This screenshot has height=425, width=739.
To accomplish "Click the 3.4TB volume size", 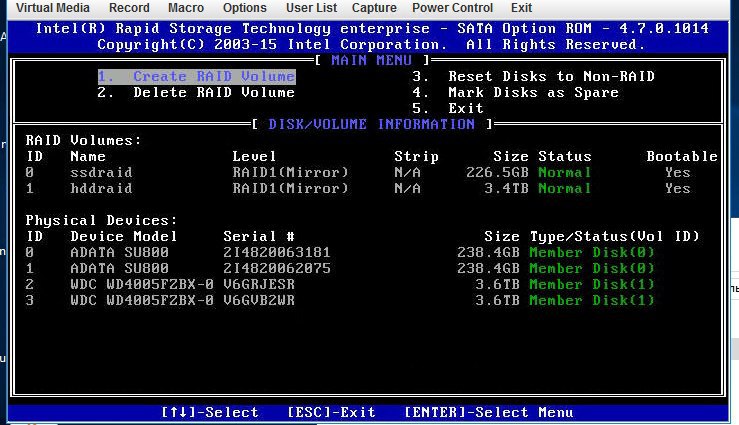I will pyautogui.click(x=506, y=188).
